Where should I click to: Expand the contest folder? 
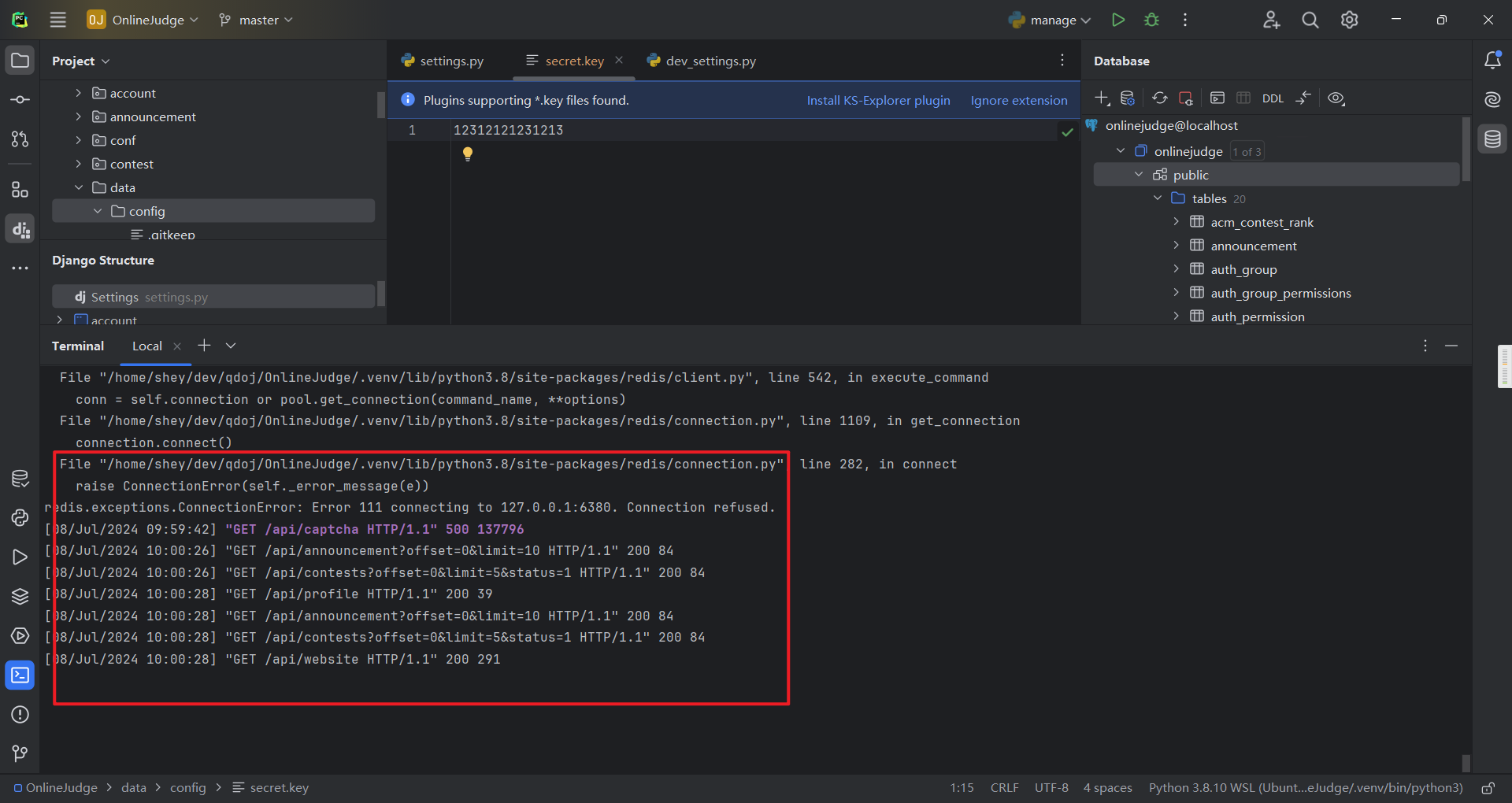(78, 164)
